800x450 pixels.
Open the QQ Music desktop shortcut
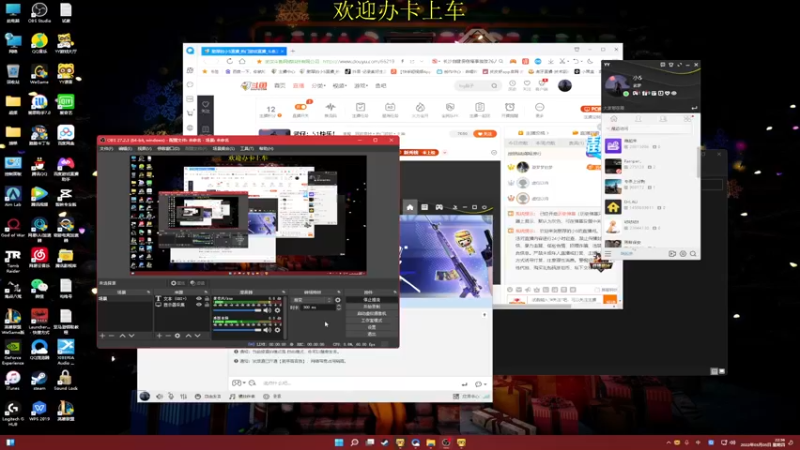39,43
